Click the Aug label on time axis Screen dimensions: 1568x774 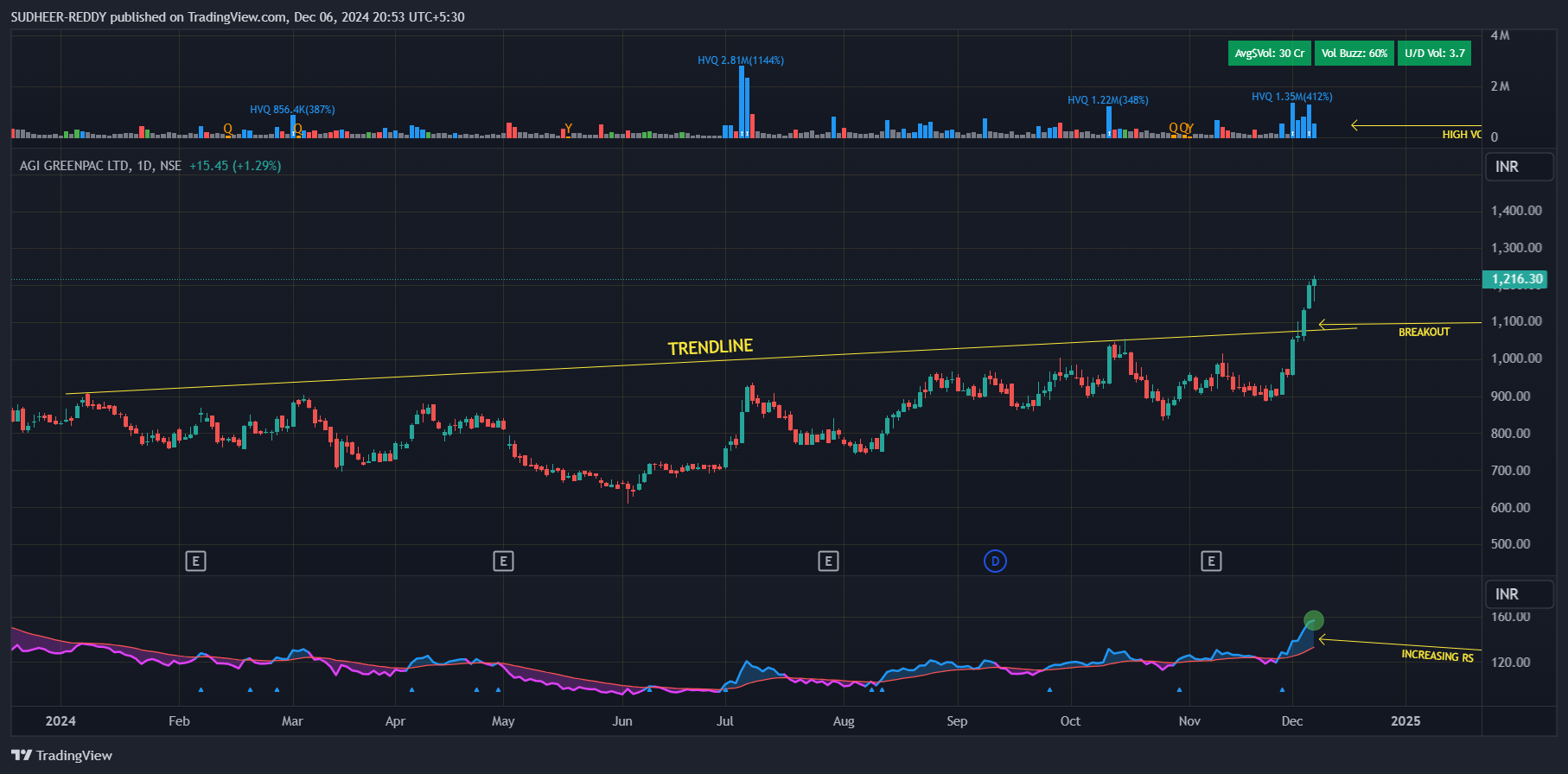coord(844,721)
